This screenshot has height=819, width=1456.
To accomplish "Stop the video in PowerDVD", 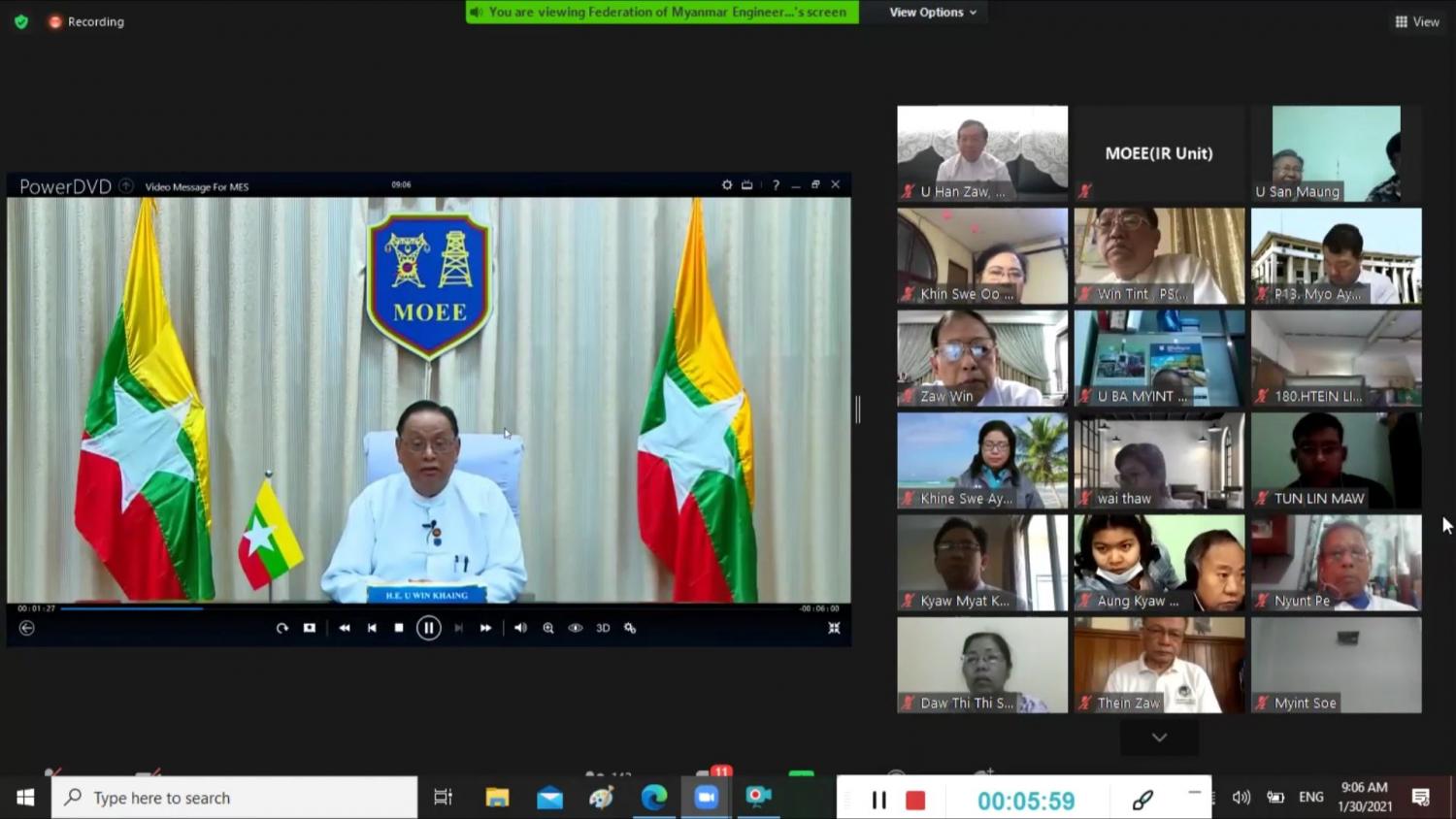I will (399, 628).
